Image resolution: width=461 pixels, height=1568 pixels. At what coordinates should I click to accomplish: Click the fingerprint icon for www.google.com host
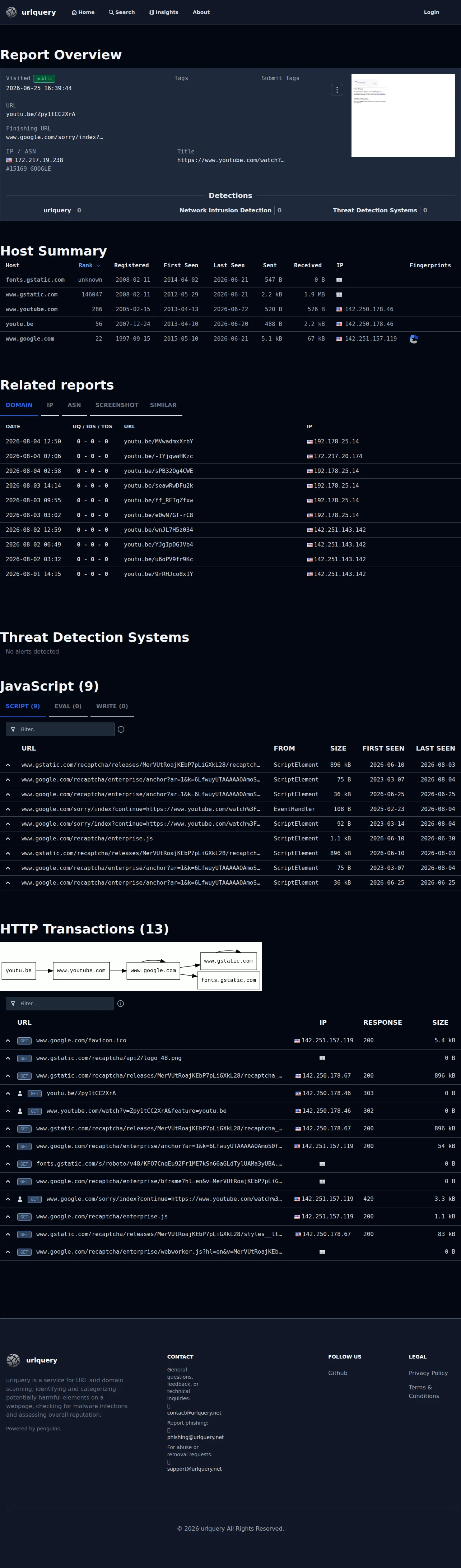click(414, 339)
